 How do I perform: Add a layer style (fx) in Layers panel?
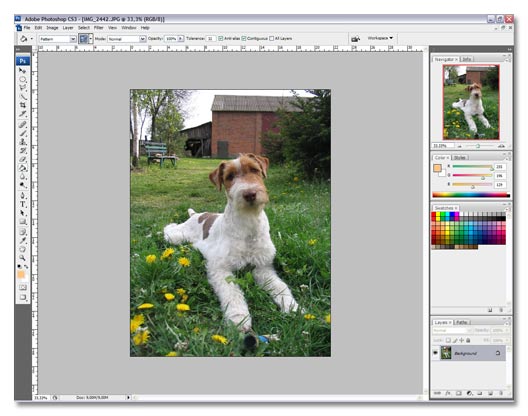click(448, 393)
